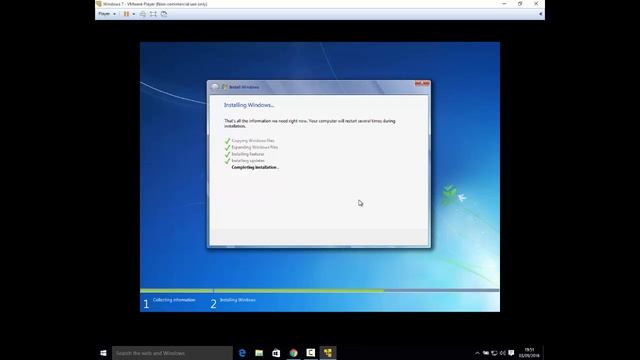Click the pause virtual machine icon
Image resolution: width=640 pixels, height=360 pixels.
[x=127, y=14]
